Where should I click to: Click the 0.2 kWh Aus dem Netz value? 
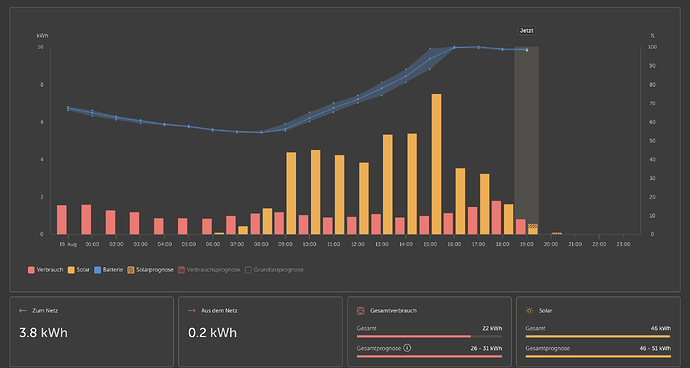[x=213, y=333]
